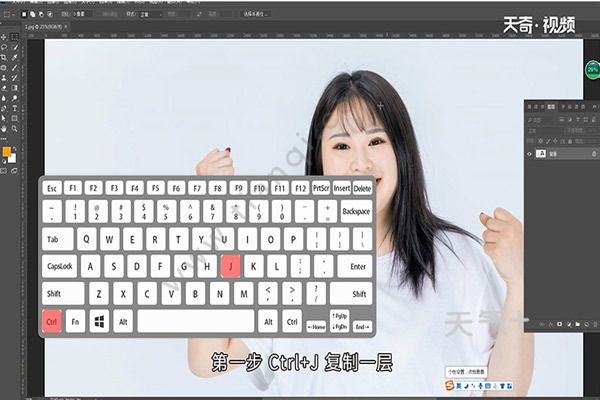600x400 pixels.
Task: Open the selection style dropdown
Action: (x=151, y=15)
